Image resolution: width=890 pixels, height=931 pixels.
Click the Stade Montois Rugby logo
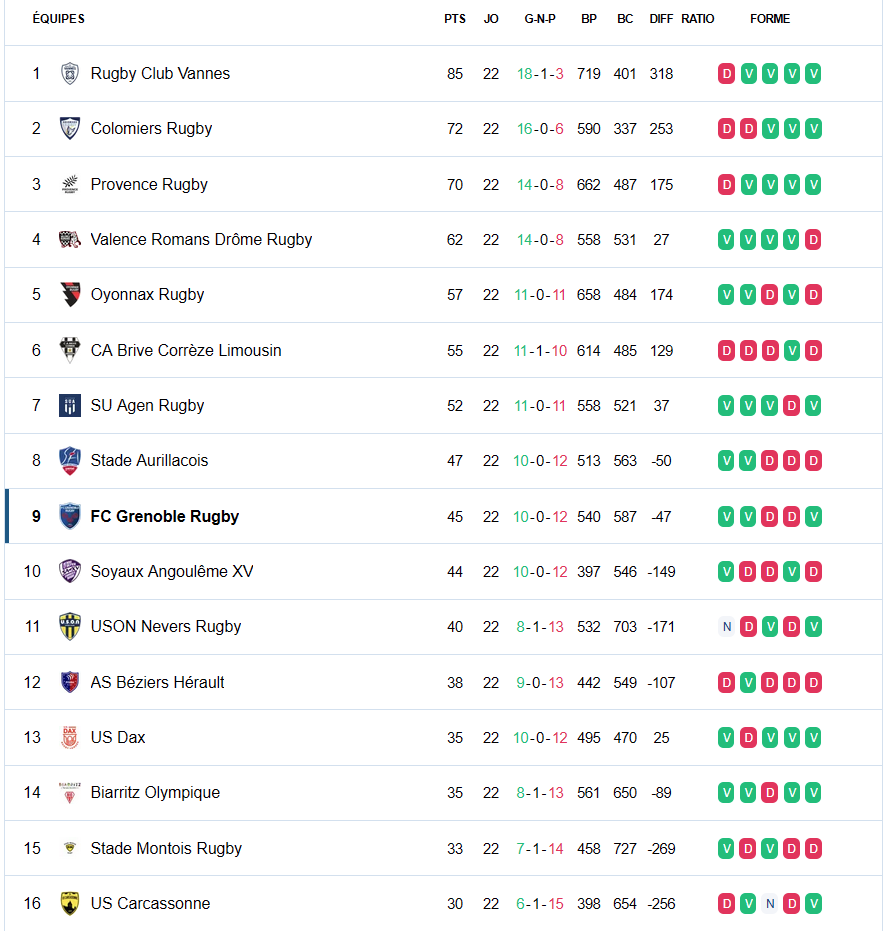pyautogui.click(x=69, y=849)
